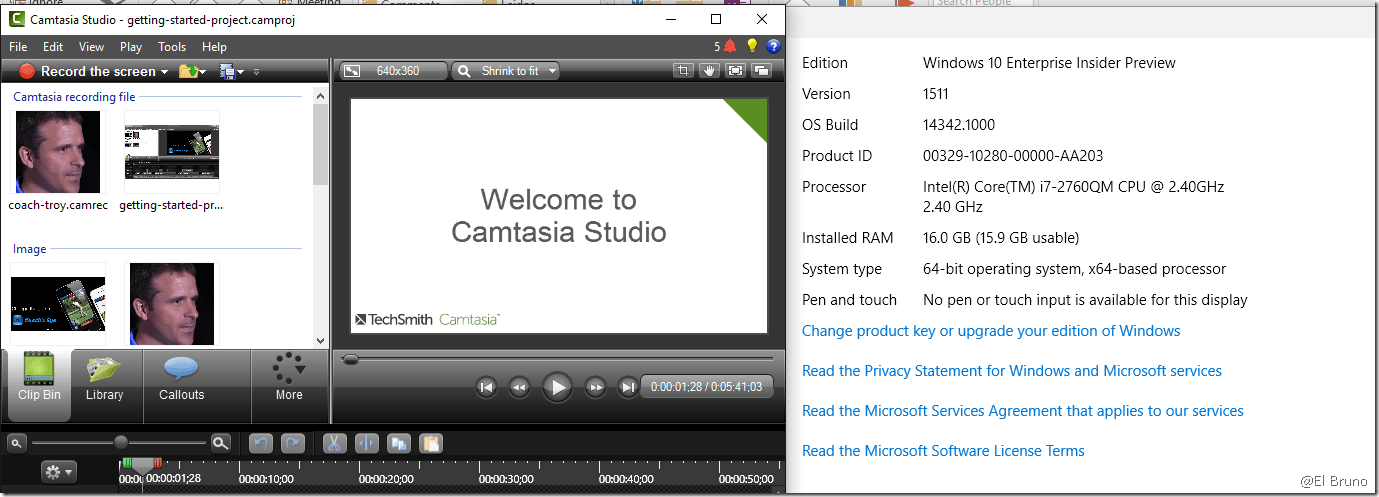Viewport: 1379px width, 497px height.
Task: Switch preview to full screen mode
Action: coord(735,71)
